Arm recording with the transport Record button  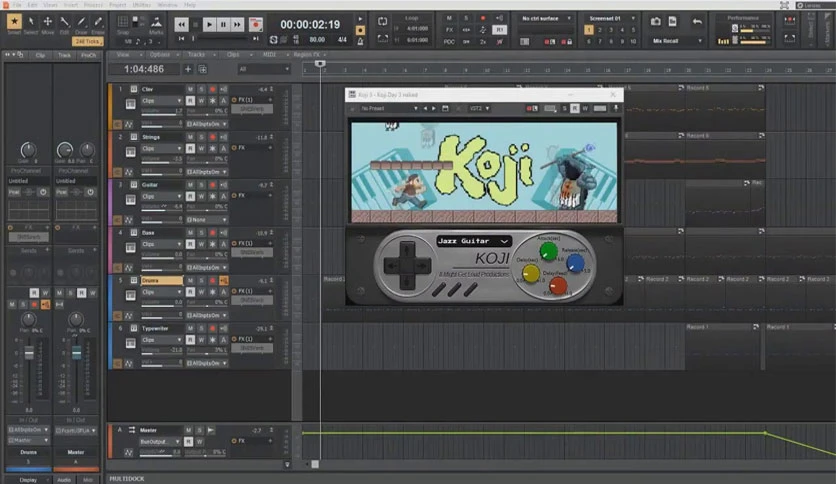(256, 25)
